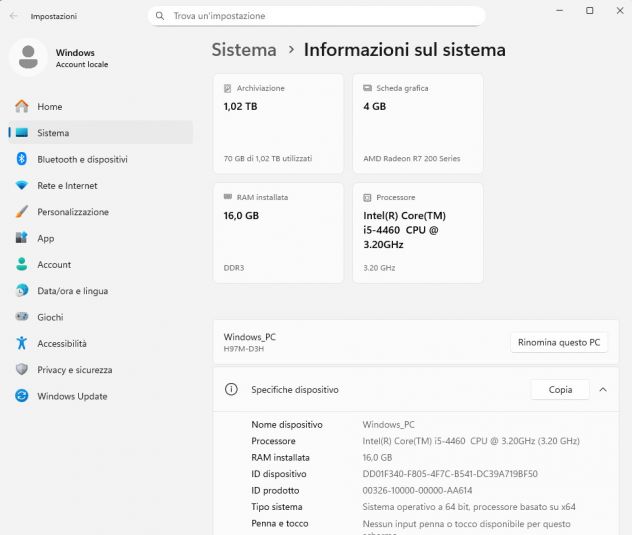Click the Specifiche dispositivo header text

point(295,389)
